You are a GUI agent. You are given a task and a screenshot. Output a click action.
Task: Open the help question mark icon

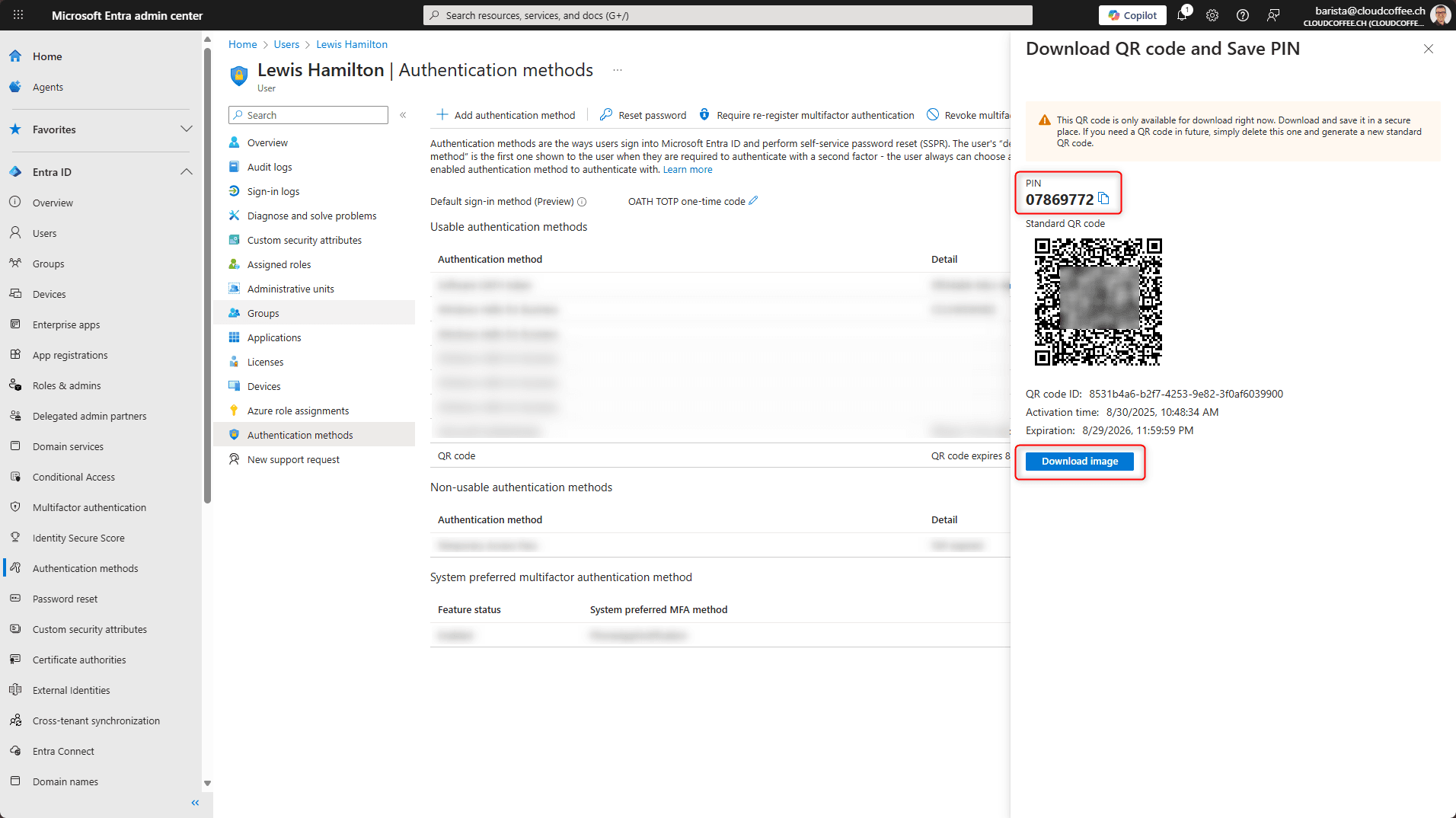click(x=1243, y=15)
